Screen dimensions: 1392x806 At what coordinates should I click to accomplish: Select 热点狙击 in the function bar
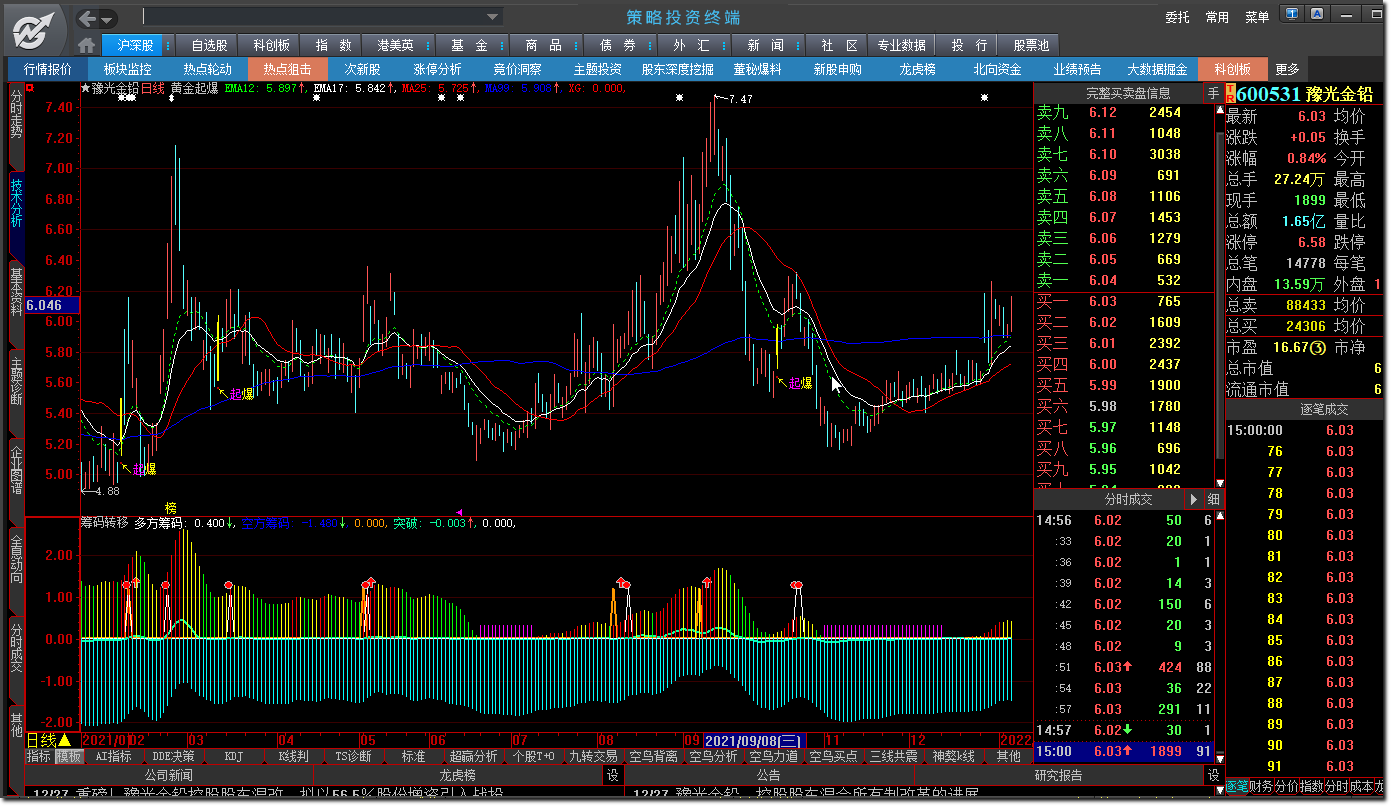click(288, 69)
